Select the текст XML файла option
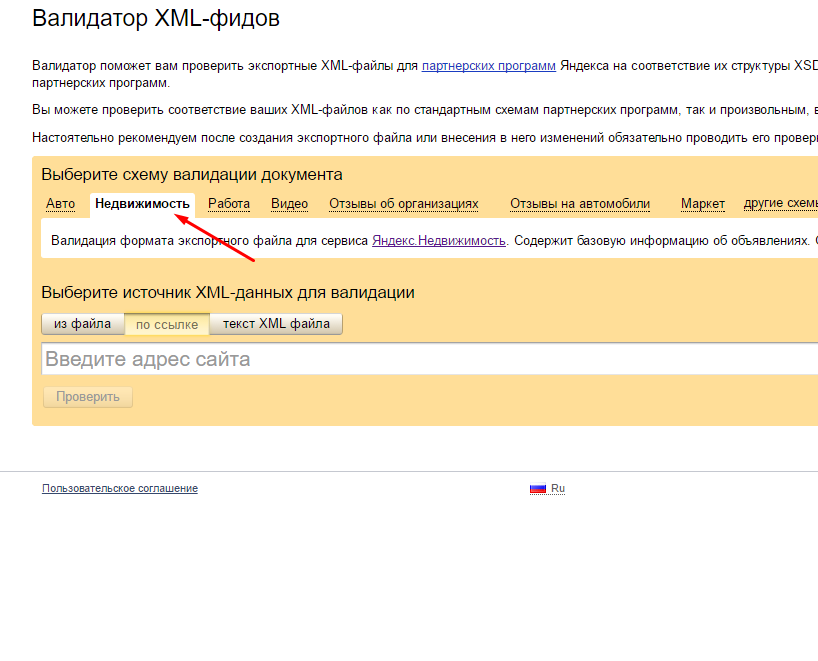This screenshot has width=818, height=661. 276,324
